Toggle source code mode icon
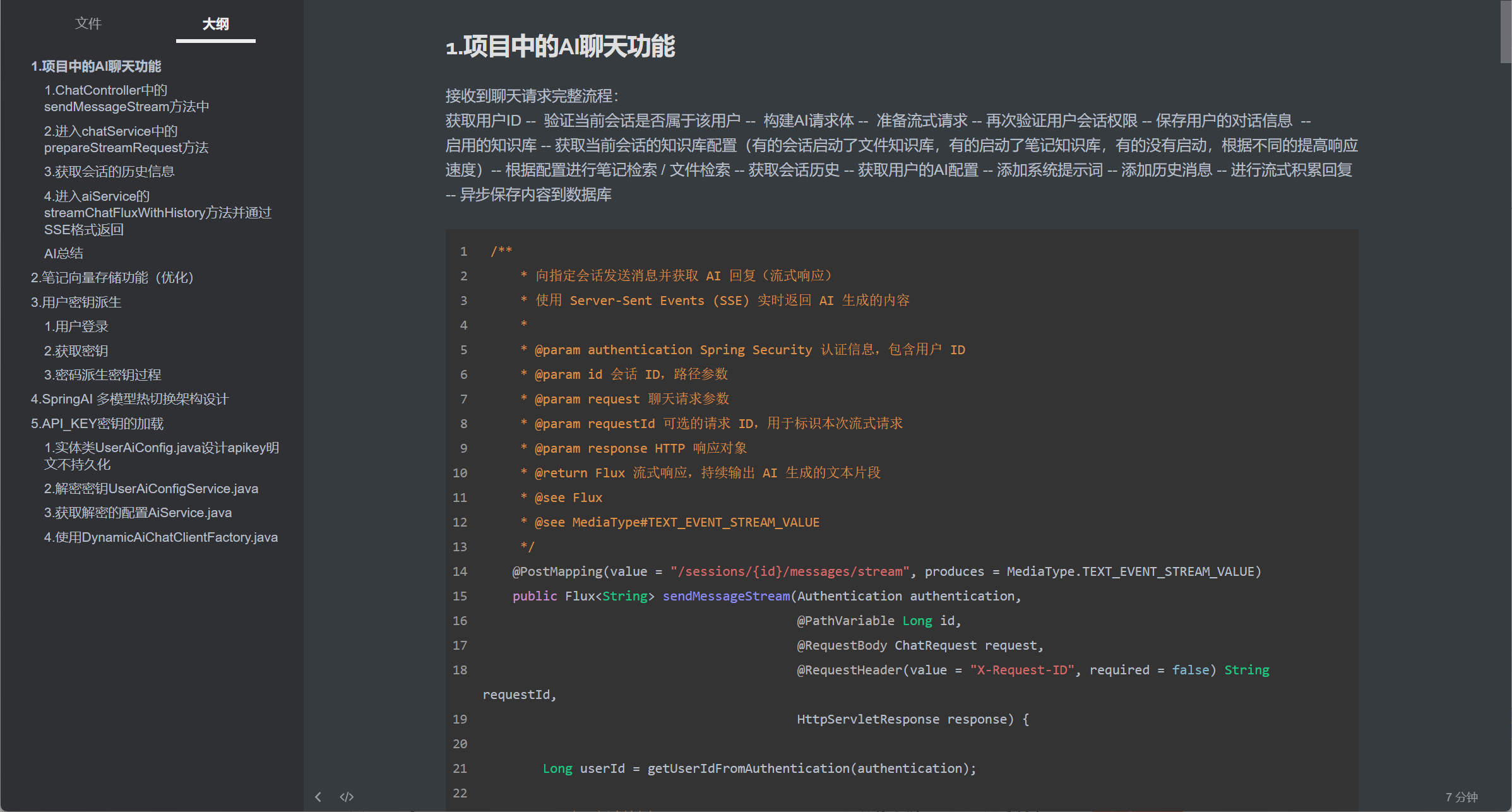This screenshot has height=812, width=1512. (347, 797)
